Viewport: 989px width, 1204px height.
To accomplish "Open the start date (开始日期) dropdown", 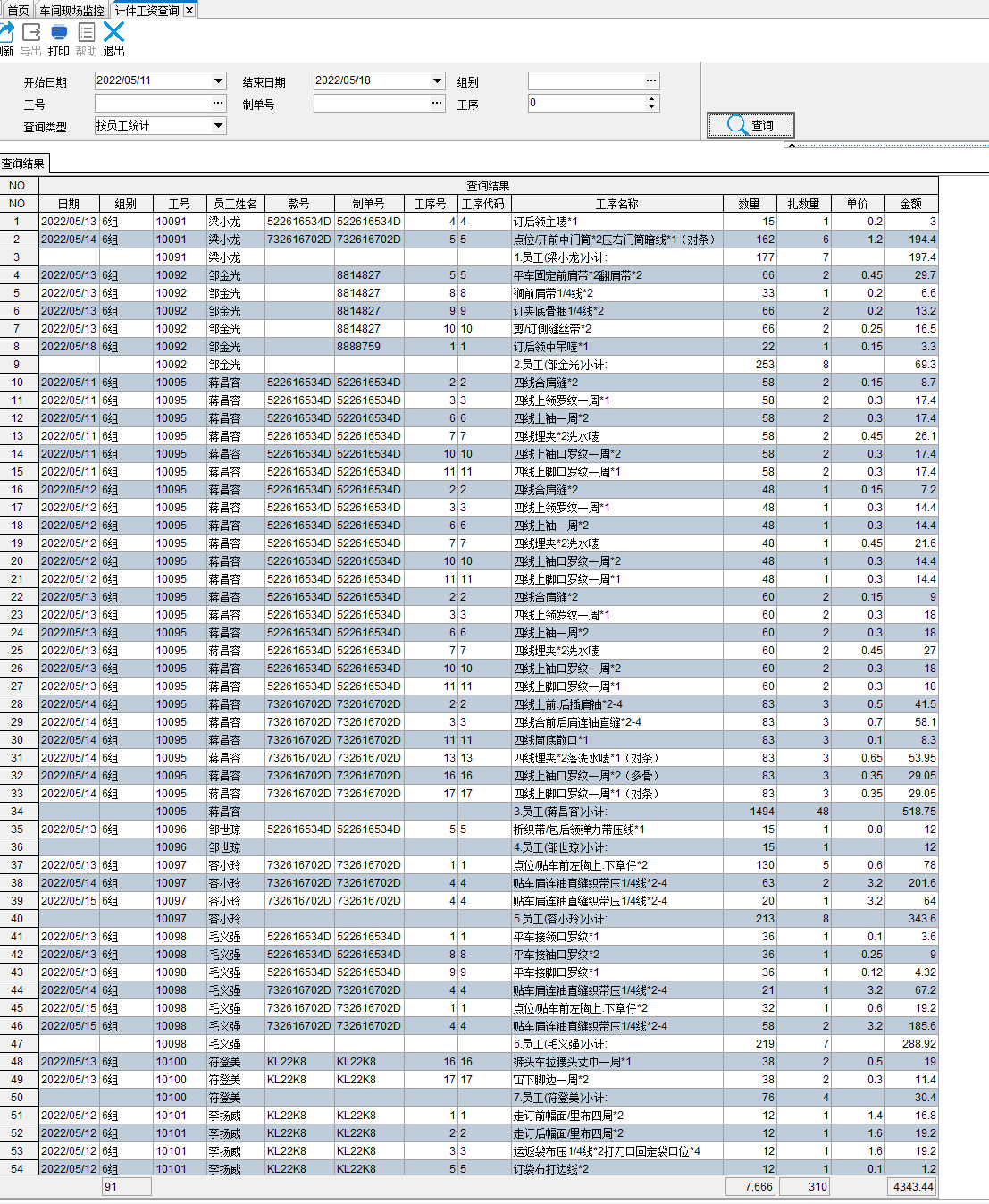I will pyautogui.click(x=218, y=81).
